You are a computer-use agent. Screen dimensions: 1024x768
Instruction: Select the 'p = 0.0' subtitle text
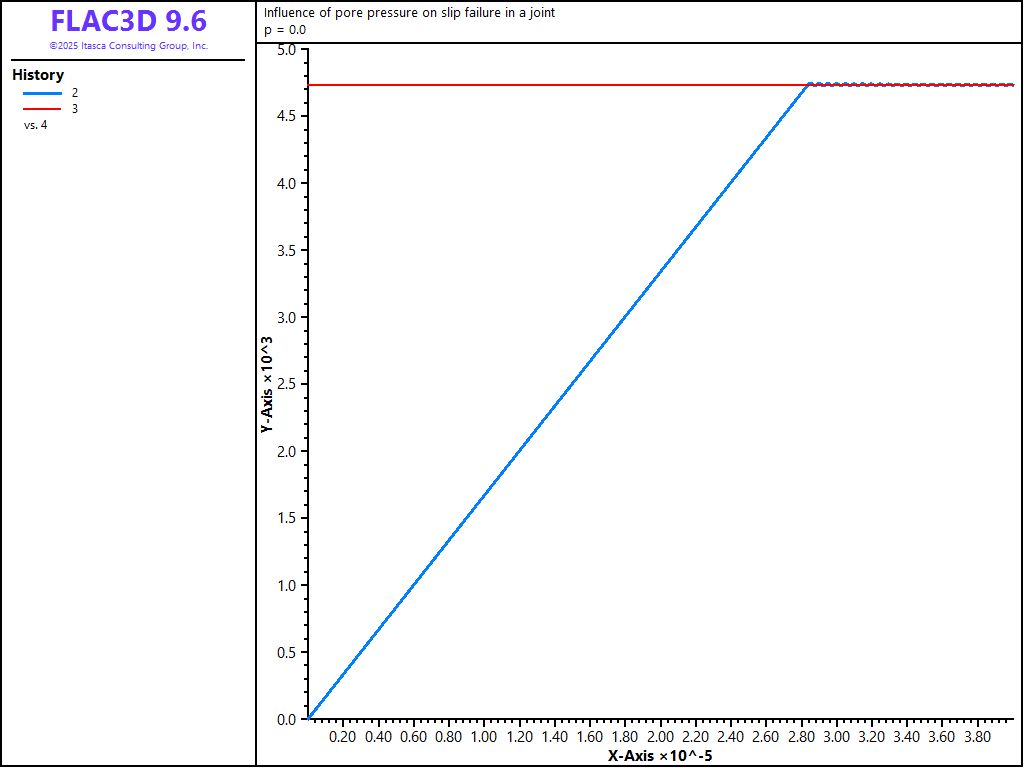pyautogui.click(x=285, y=30)
